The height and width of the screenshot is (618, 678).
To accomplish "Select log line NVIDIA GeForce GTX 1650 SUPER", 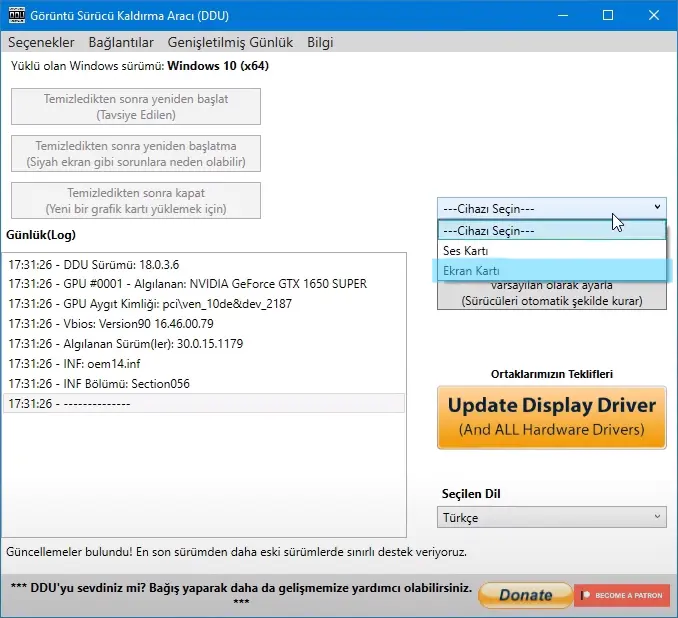I will (204, 284).
